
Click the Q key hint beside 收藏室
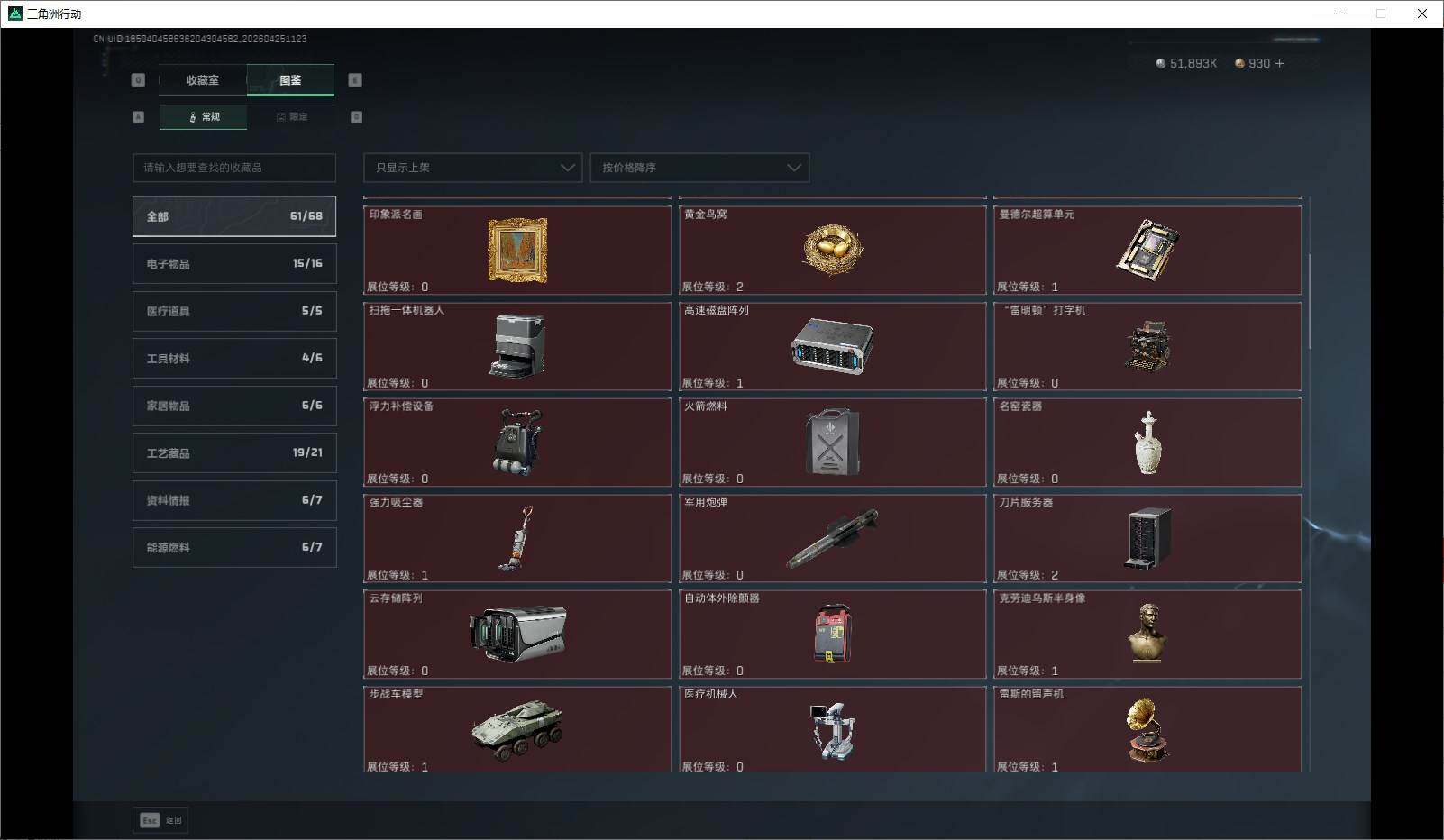click(138, 80)
